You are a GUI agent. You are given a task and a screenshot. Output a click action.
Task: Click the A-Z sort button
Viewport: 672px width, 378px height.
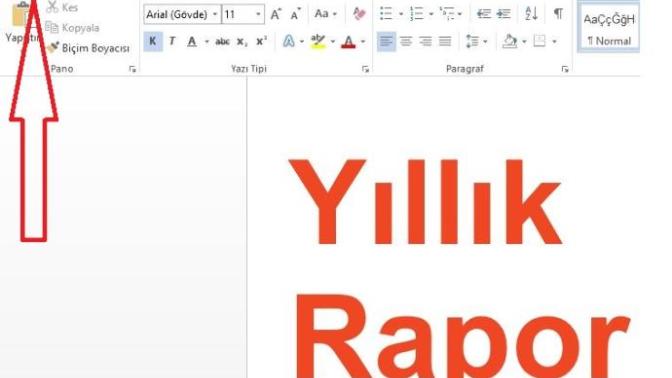click(x=531, y=14)
